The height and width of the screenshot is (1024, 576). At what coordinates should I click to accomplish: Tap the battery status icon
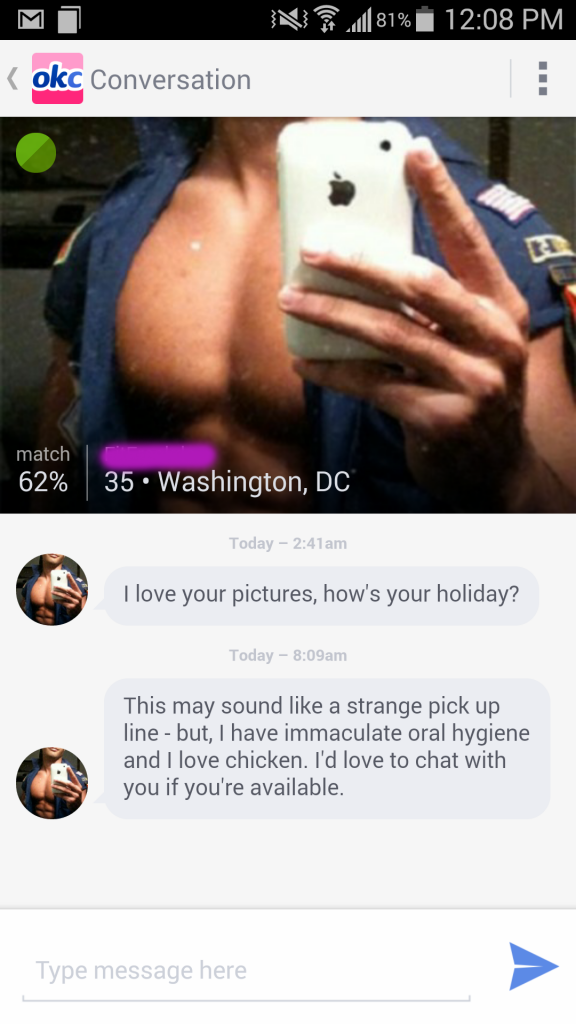(424, 20)
